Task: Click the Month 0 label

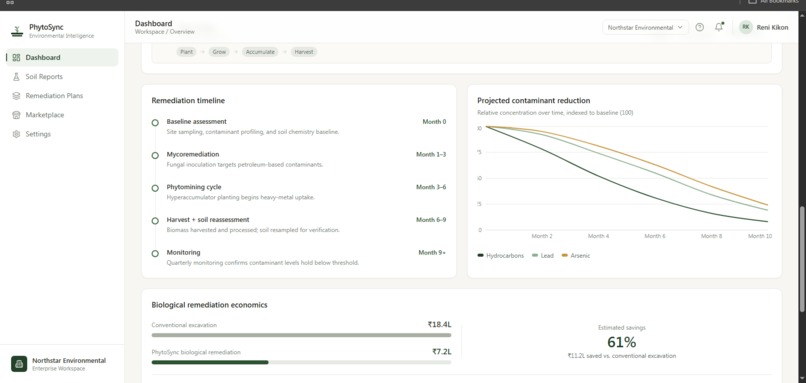Action: pyautogui.click(x=434, y=122)
